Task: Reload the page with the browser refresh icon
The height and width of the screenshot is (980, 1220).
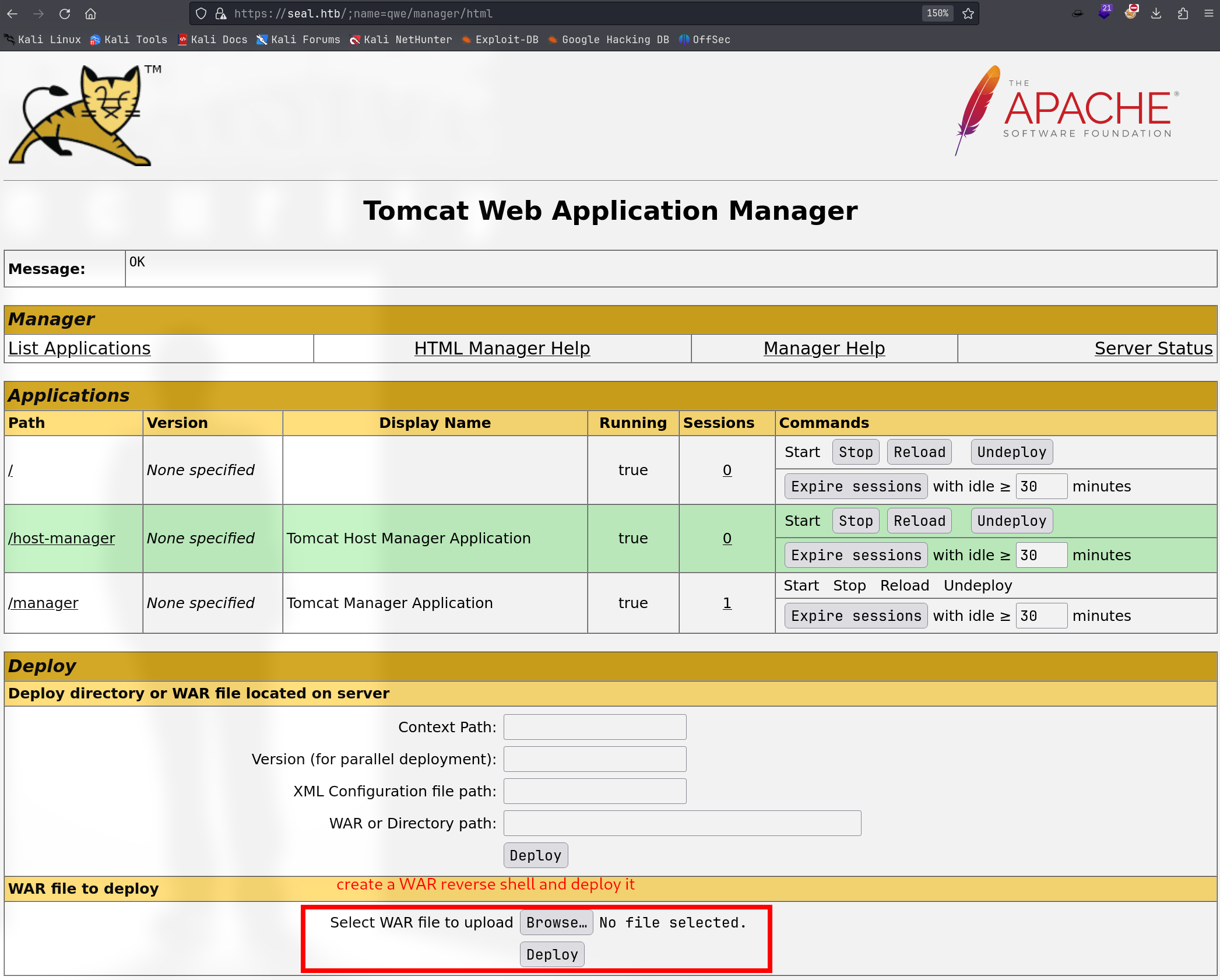Action: click(65, 13)
